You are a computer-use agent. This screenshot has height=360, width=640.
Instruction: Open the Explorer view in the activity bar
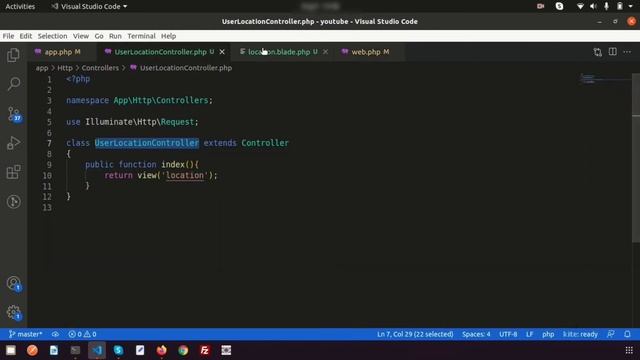[x=13, y=55]
